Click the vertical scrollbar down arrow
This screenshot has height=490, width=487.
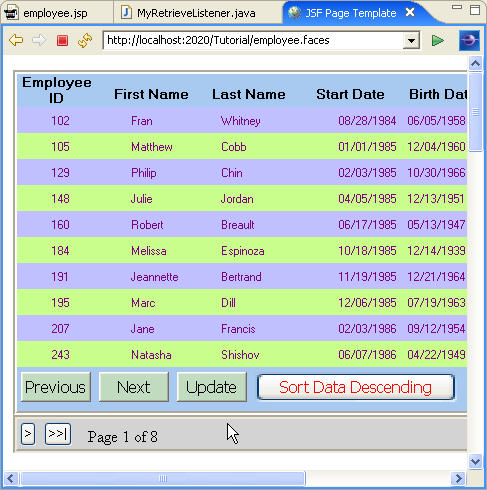point(475,462)
